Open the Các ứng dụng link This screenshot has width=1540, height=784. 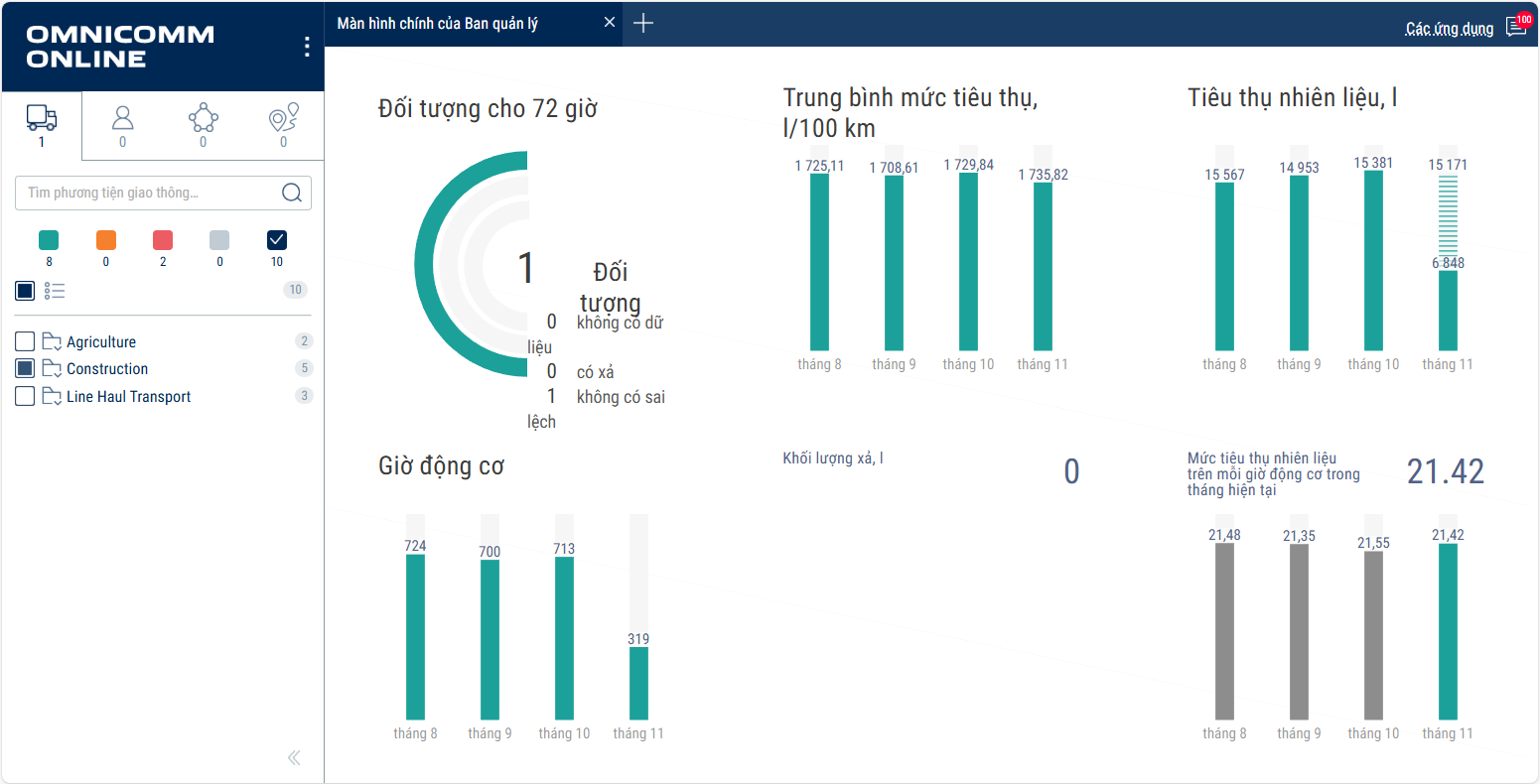coord(1449,29)
